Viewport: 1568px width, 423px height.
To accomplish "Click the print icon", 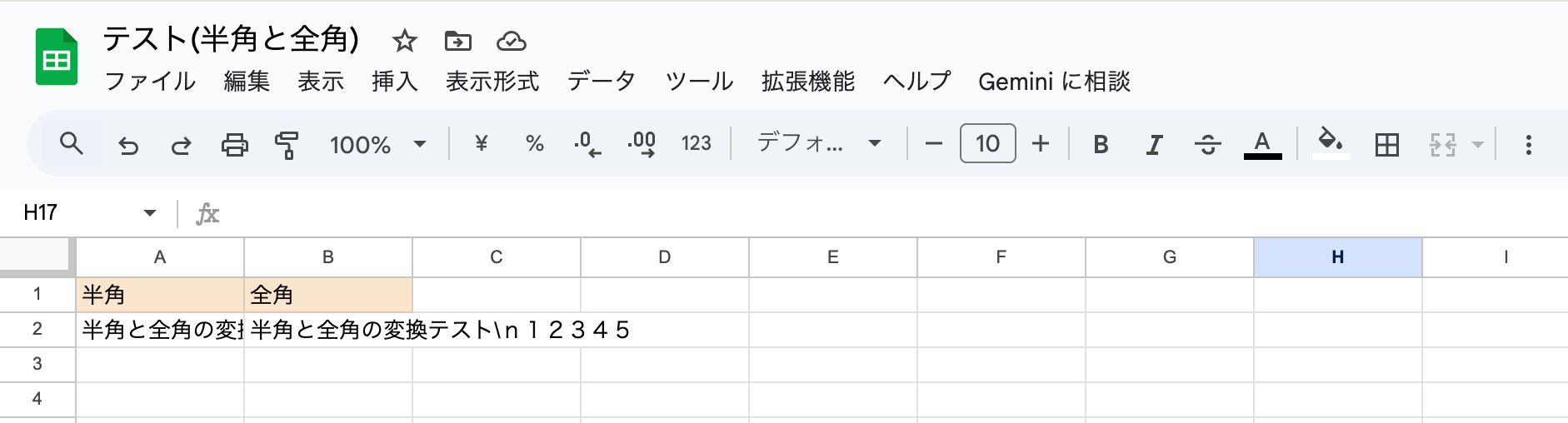I will (x=234, y=145).
